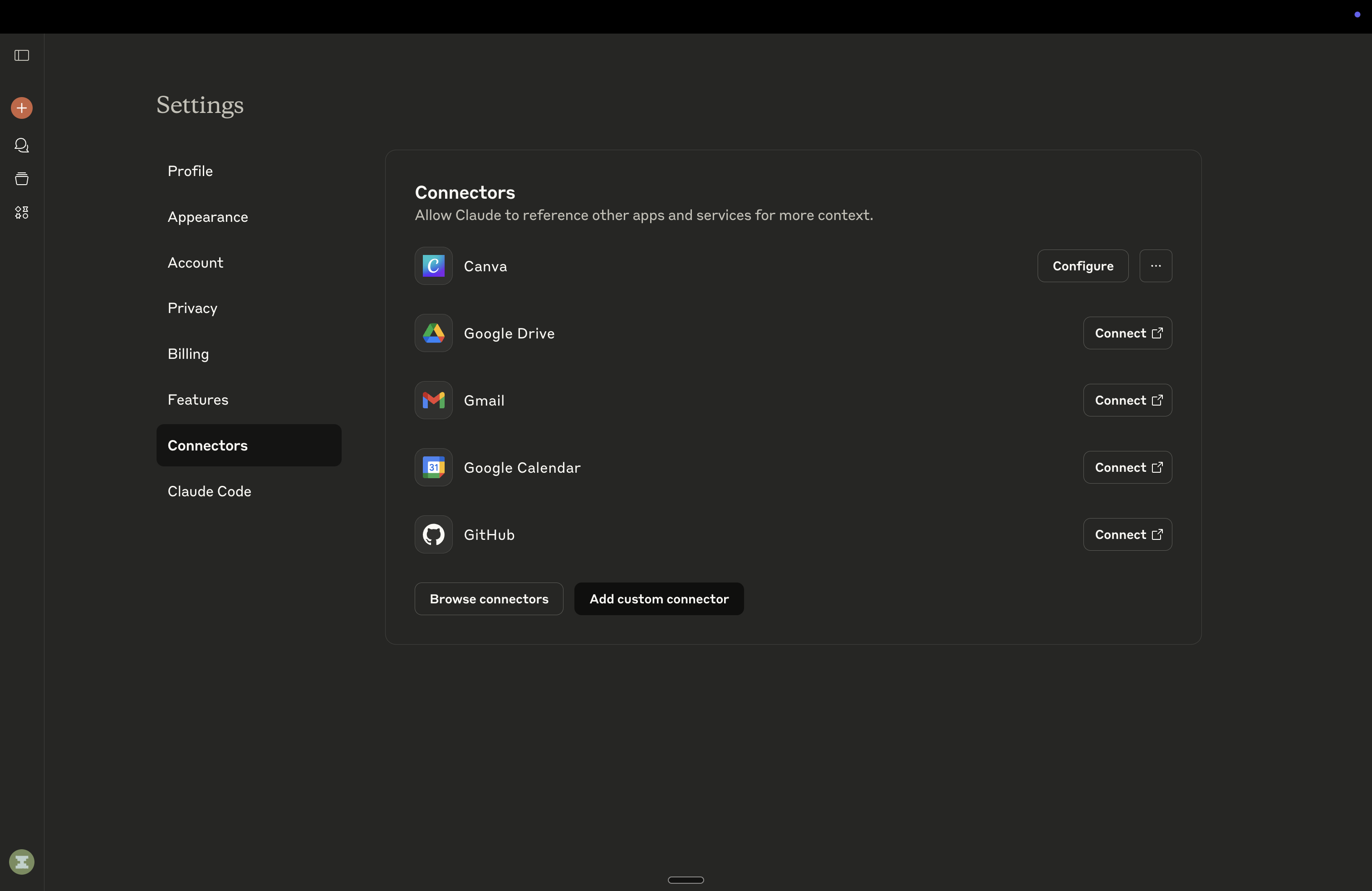Go to Privacy settings
Viewport: 1372px width, 891px height.
point(249,308)
